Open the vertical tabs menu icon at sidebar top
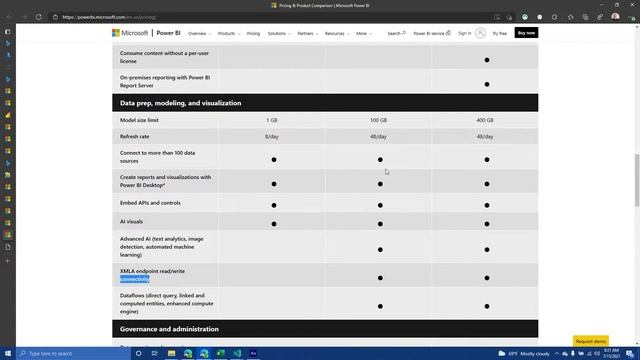Screen dimensions: 640x360 tap(8, 32)
